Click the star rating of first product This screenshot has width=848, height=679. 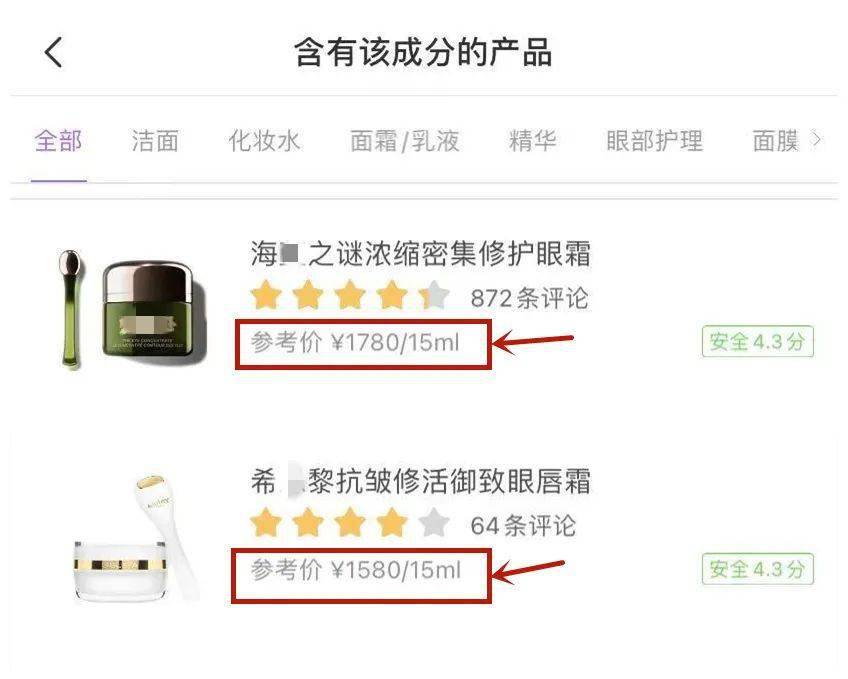point(350,295)
